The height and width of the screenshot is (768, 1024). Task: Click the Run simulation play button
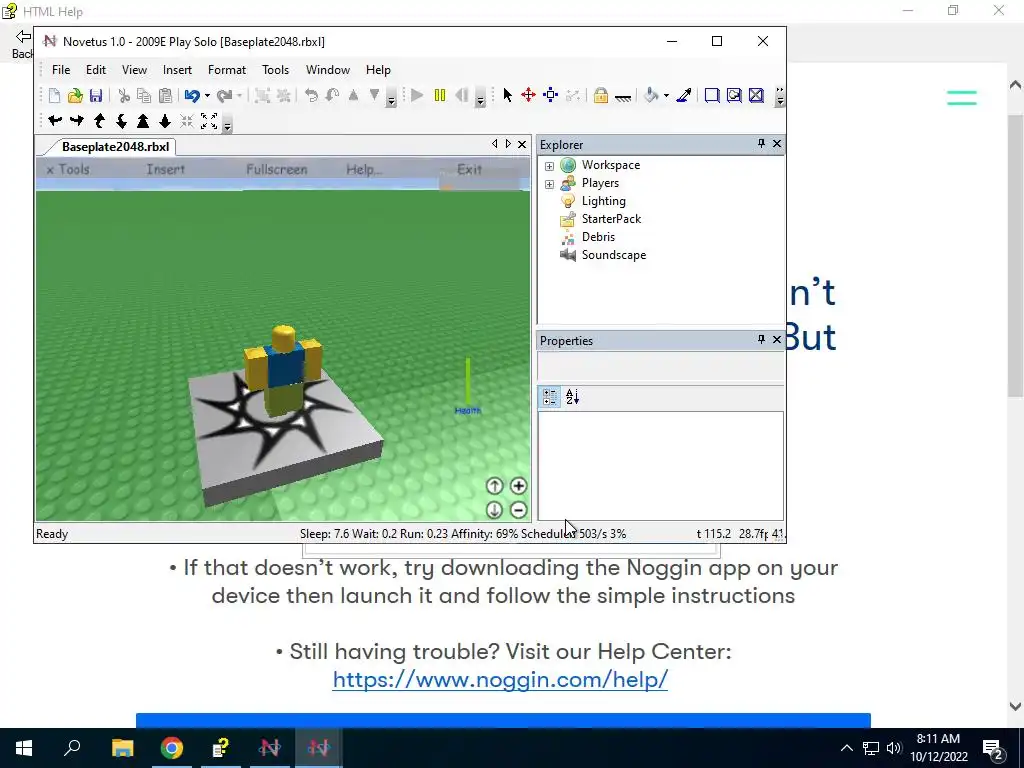[x=417, y=96]
